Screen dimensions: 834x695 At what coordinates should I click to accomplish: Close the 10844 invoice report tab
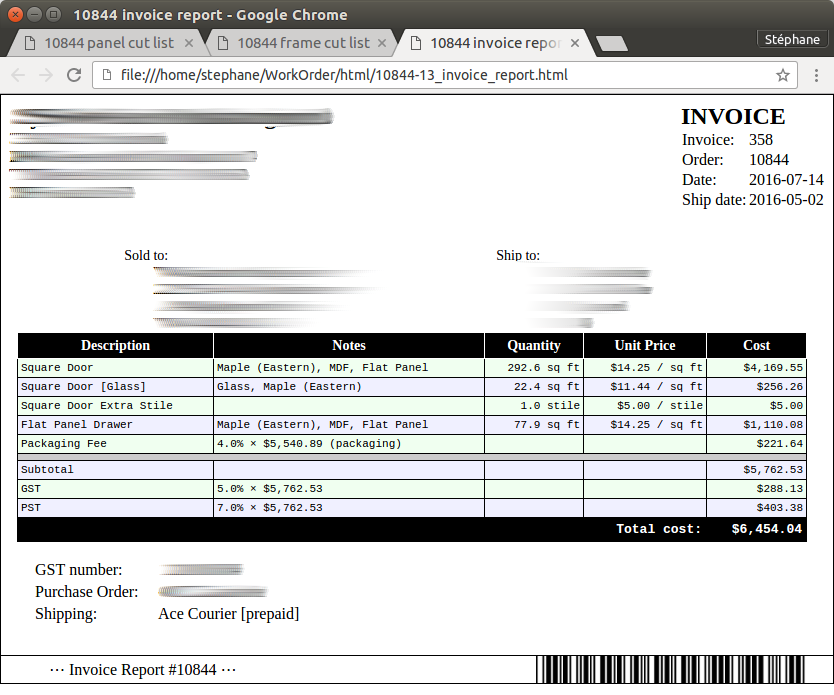click(575, 43)
